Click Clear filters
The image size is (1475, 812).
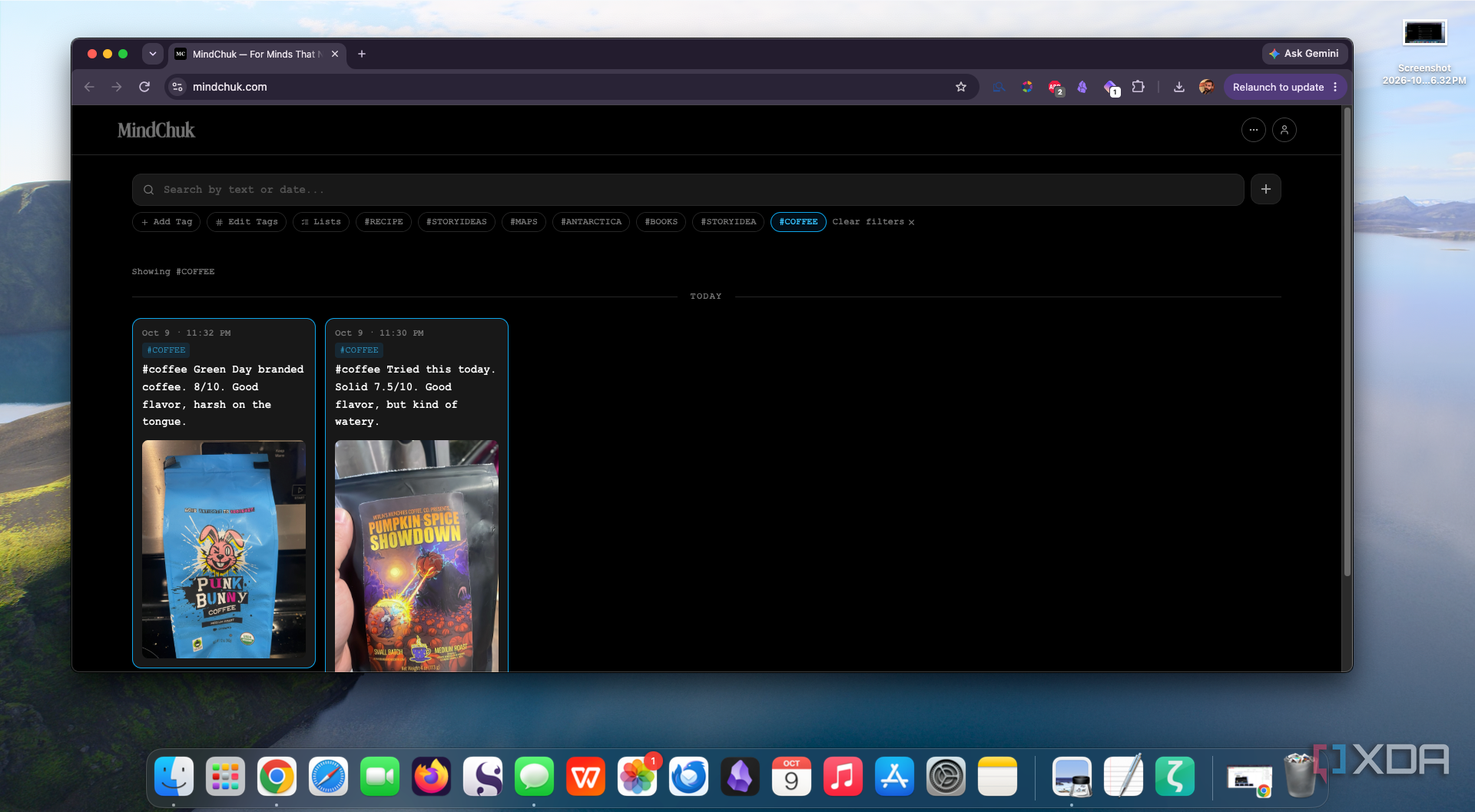873,222
